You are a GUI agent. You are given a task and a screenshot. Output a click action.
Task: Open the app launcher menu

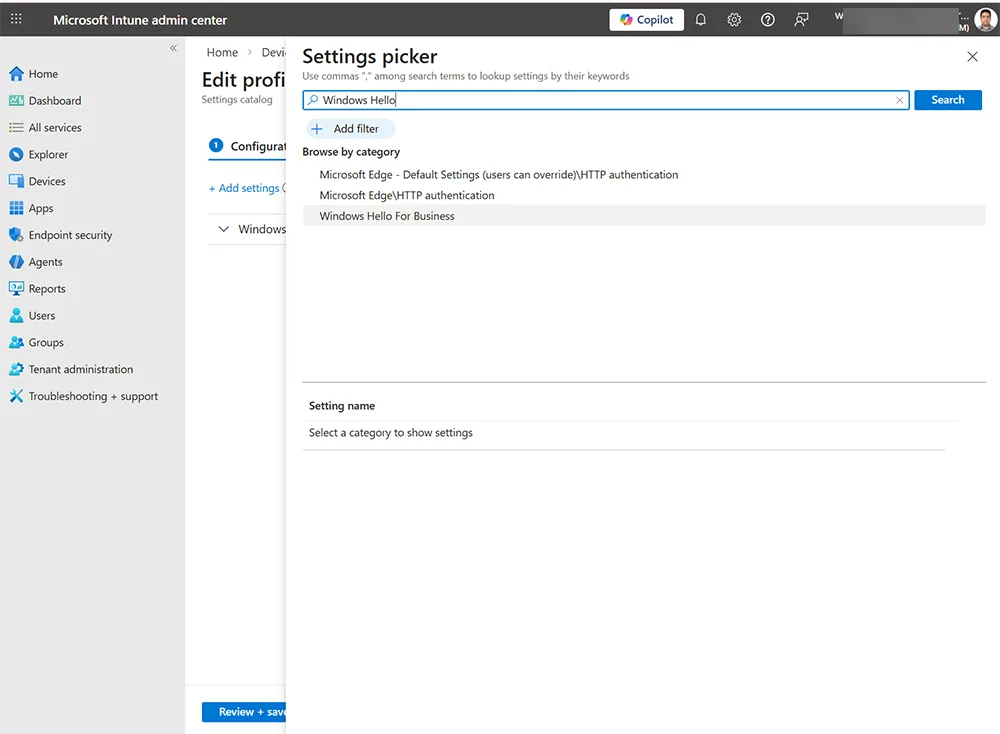coord(15,19)
